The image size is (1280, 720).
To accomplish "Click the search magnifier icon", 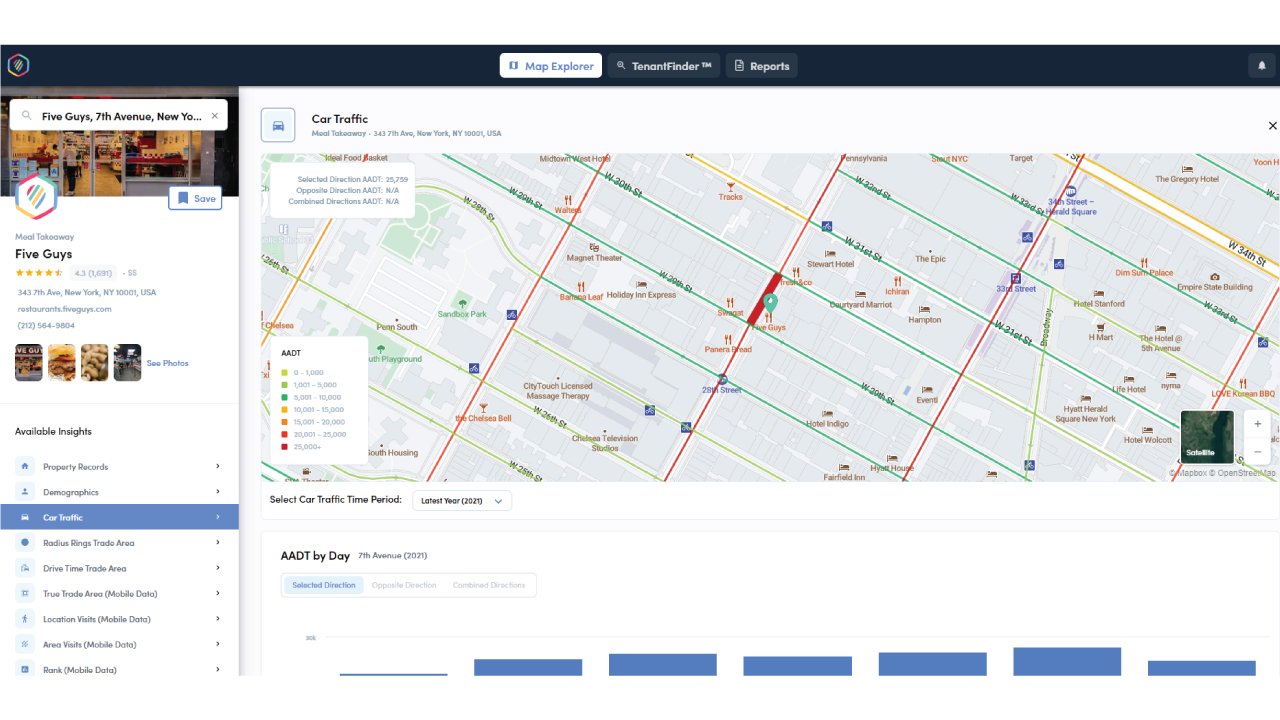I will (27, 116).
